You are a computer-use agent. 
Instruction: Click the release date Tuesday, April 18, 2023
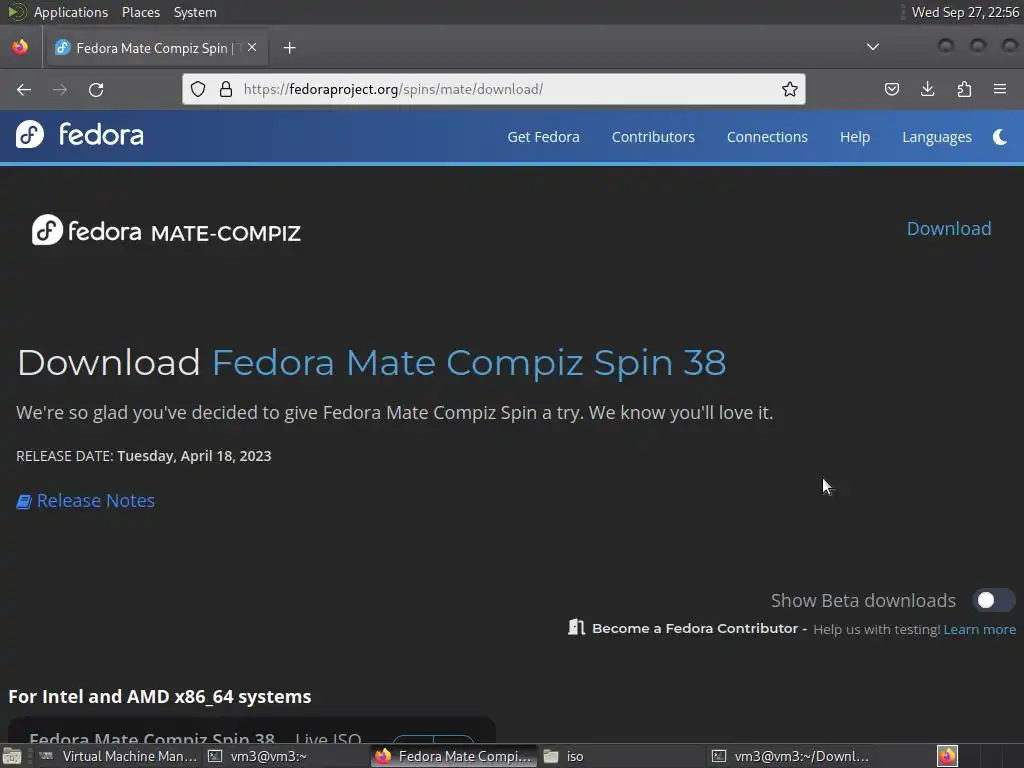pyautogui.click(x=194, y=456)
